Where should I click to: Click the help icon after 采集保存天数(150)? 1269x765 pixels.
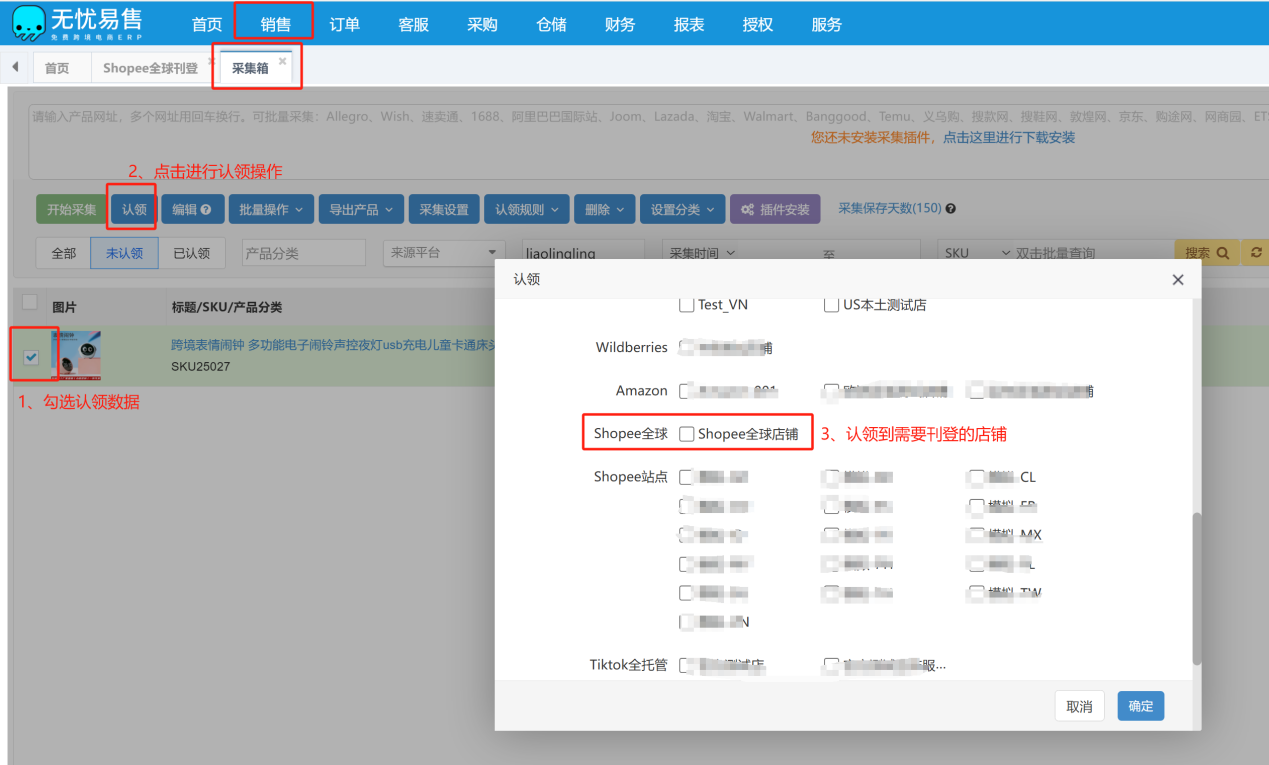click(950, 209)
